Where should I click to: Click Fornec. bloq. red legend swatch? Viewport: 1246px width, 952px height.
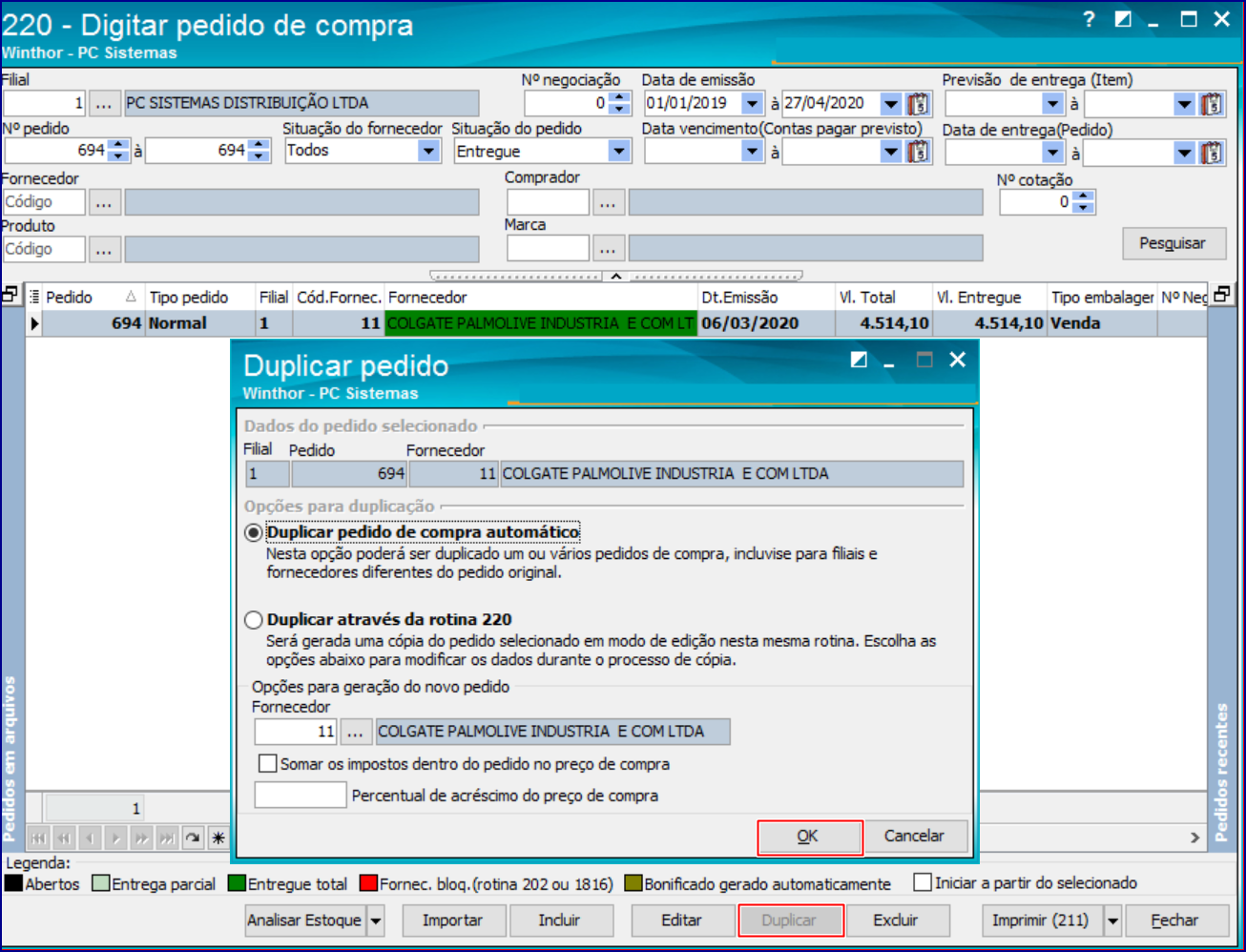point(368,883)
